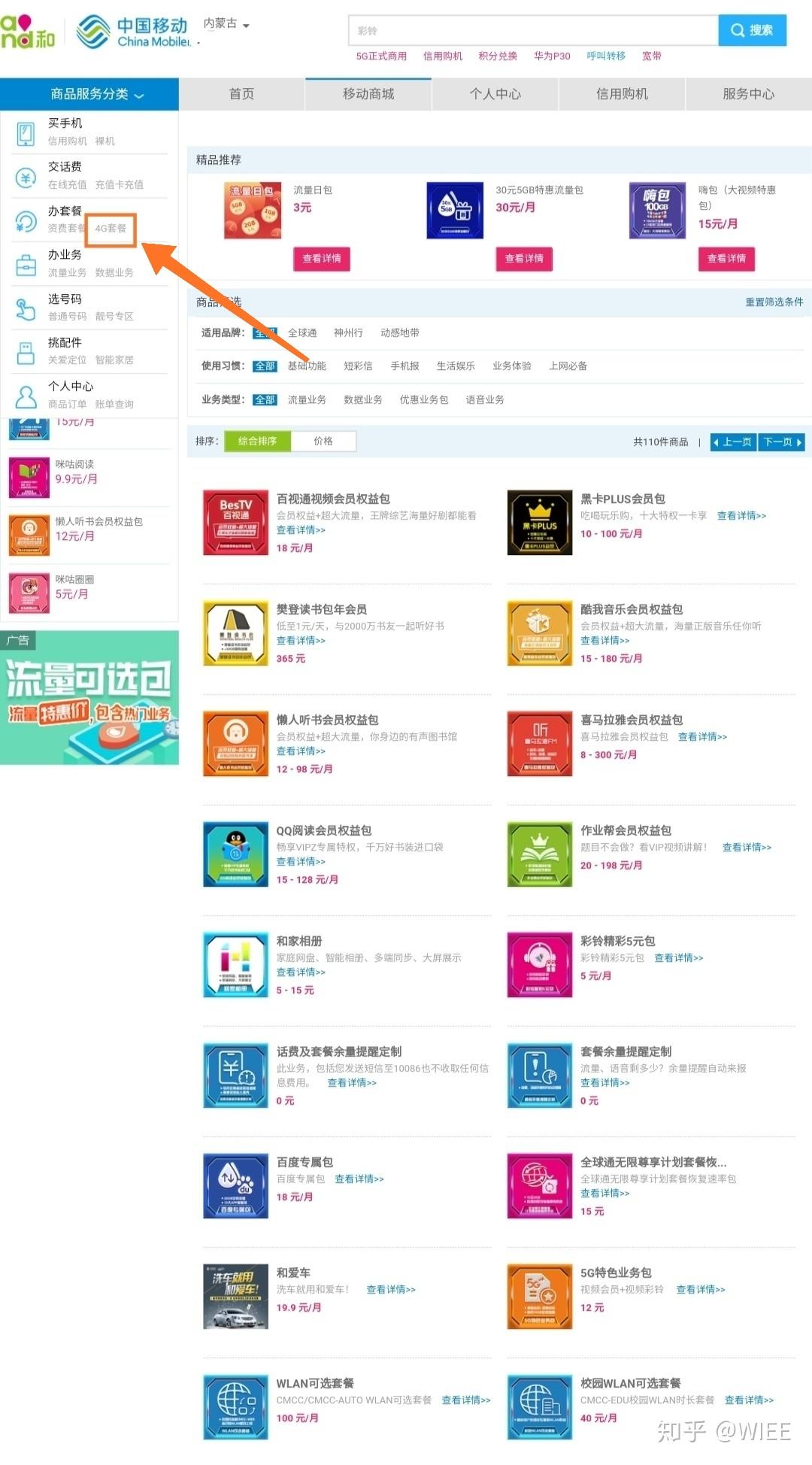The width and height of the screenshot is (812, 1465).
Task: Click the 挑配件 accessory icon
Action: click(26, 353)
